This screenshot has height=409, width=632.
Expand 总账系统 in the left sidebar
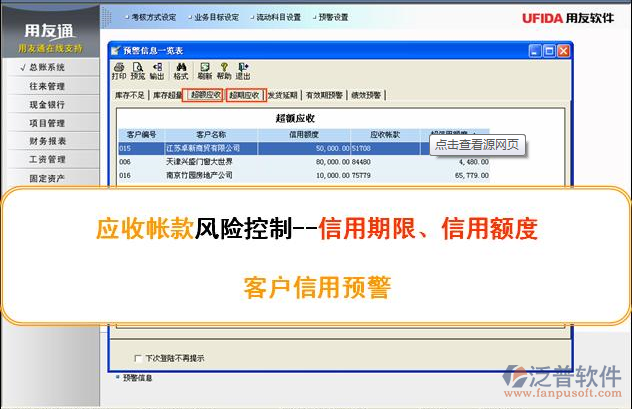coord(47,68)
